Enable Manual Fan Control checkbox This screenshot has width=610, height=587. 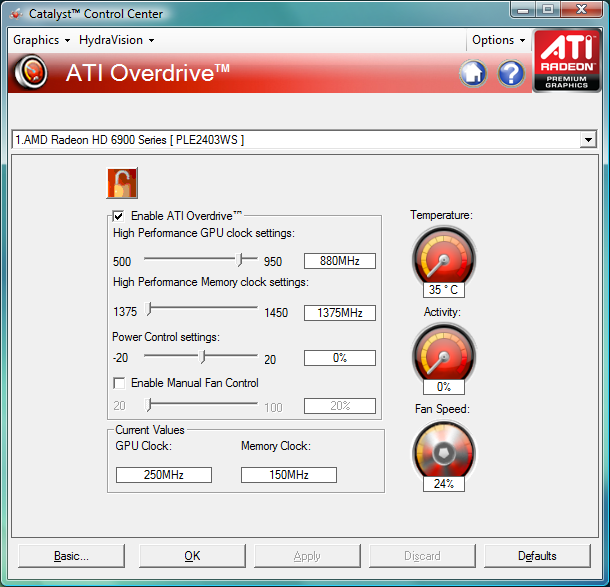[x=119, y=383]
